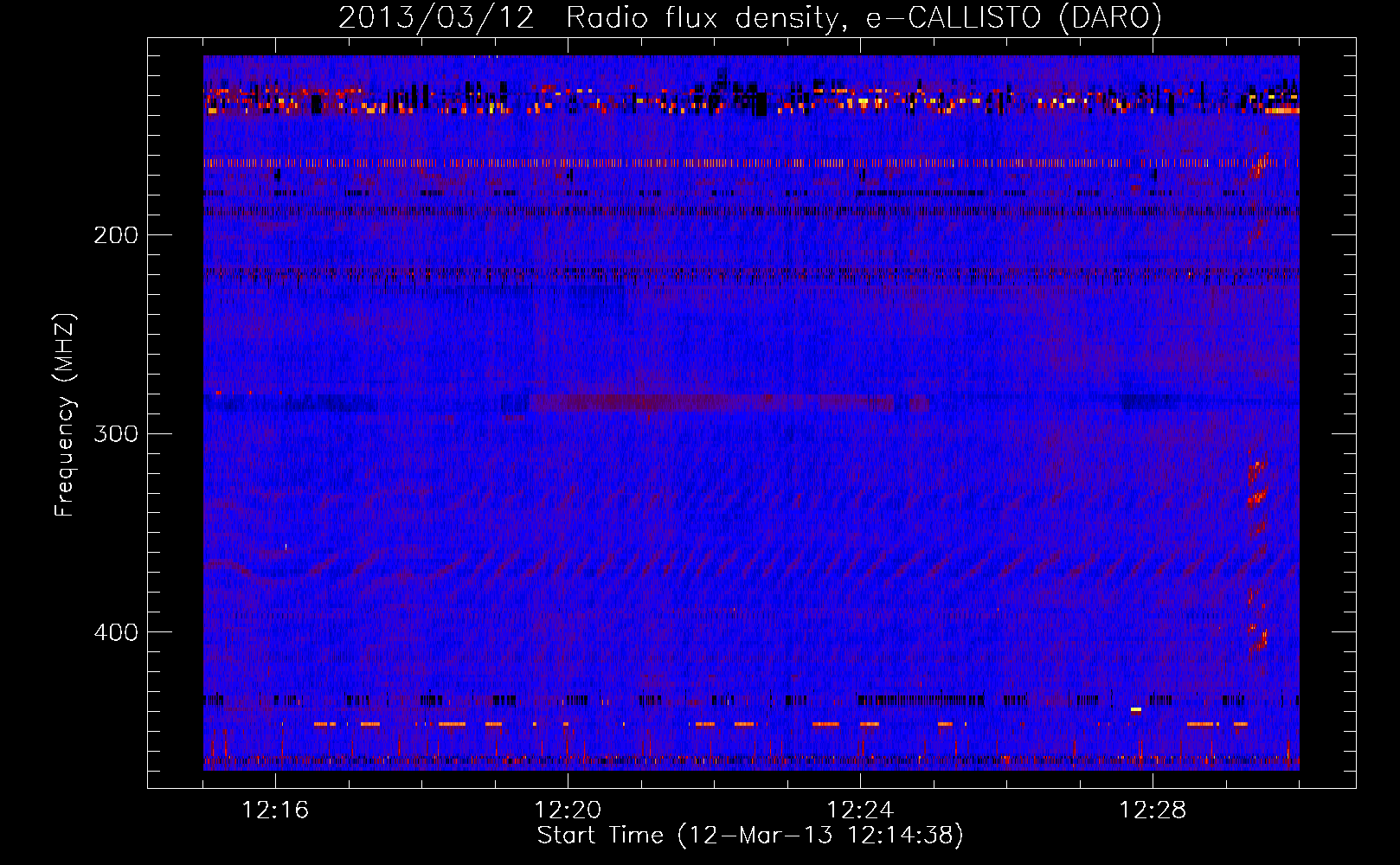Click the red burst feature near 400 MHz

click(1257, 638)
